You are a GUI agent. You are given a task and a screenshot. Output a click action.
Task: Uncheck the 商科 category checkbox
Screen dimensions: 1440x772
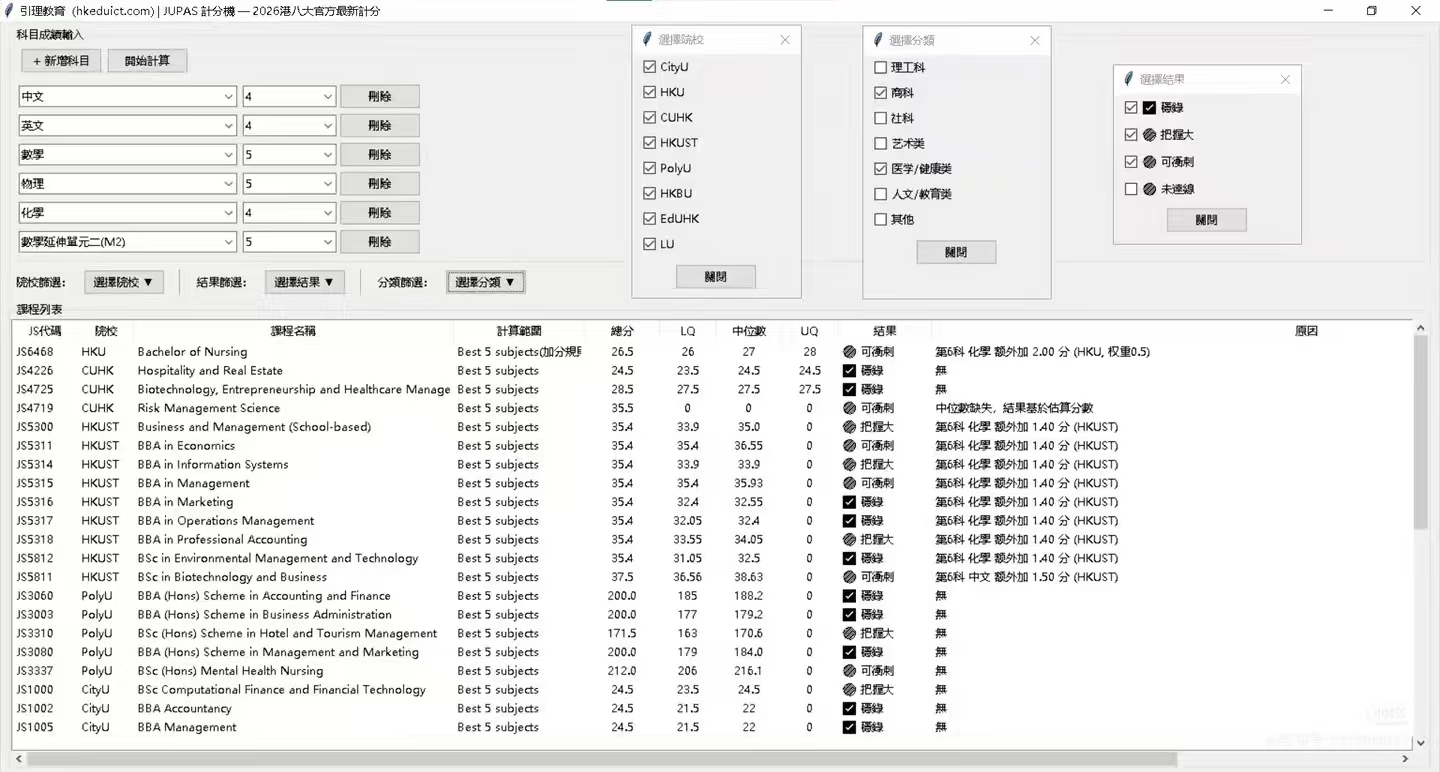point(880,93)
